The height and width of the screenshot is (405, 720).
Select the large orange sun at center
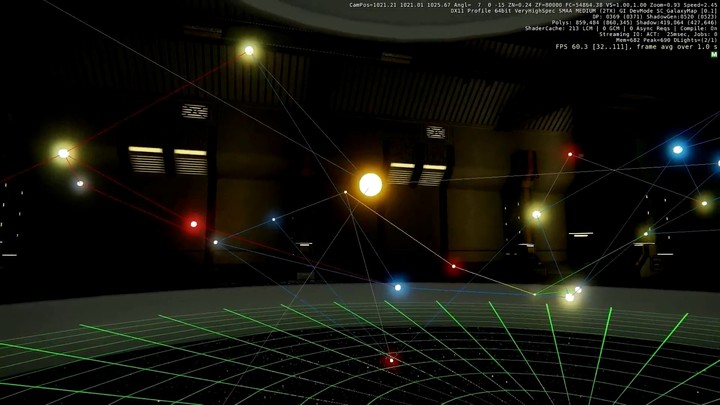tap(371, 185)
